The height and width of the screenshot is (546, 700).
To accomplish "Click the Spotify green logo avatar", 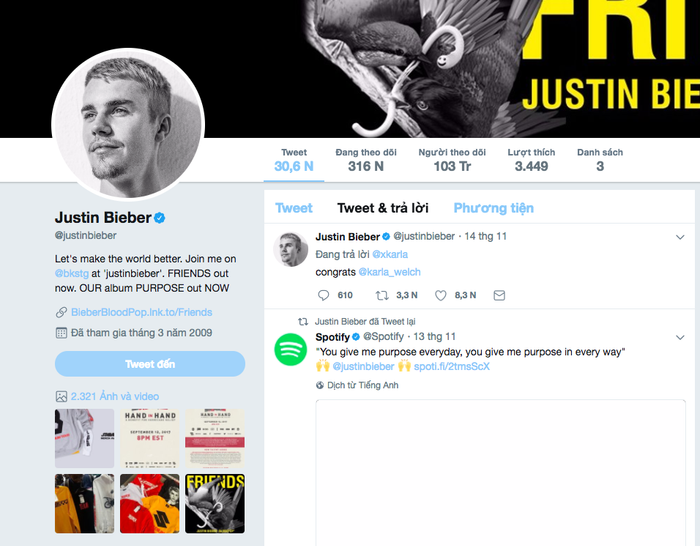I will coord(291,350).
